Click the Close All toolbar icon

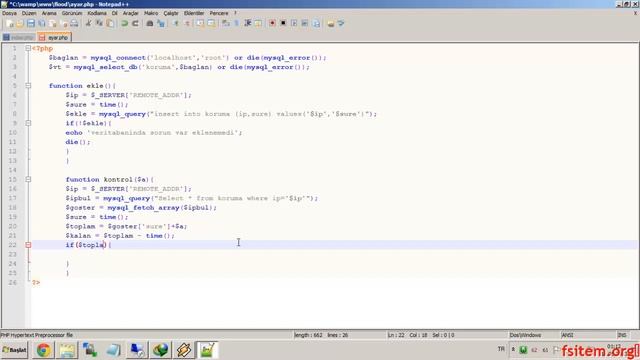(64, 24)
